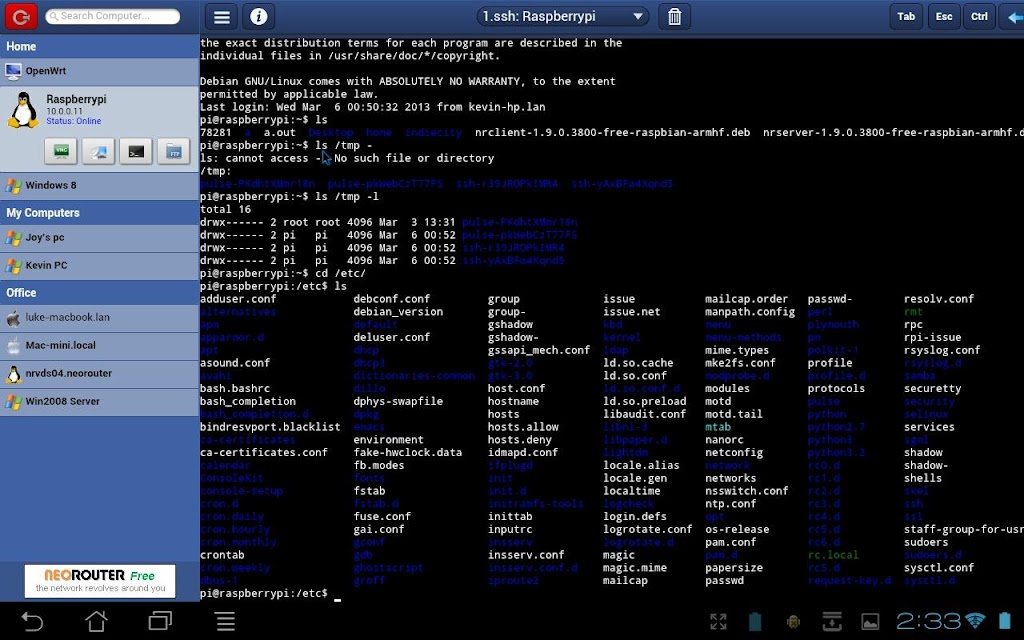Toggle the Ctrl modifier key

pos(979,17)
